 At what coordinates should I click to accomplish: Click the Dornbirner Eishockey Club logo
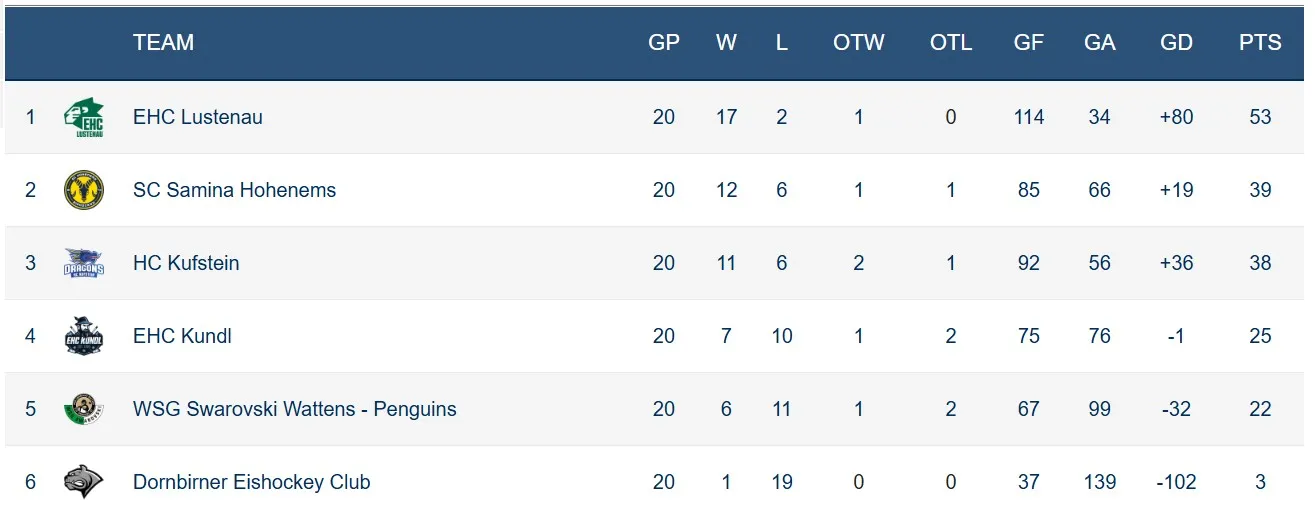point(84,482)
